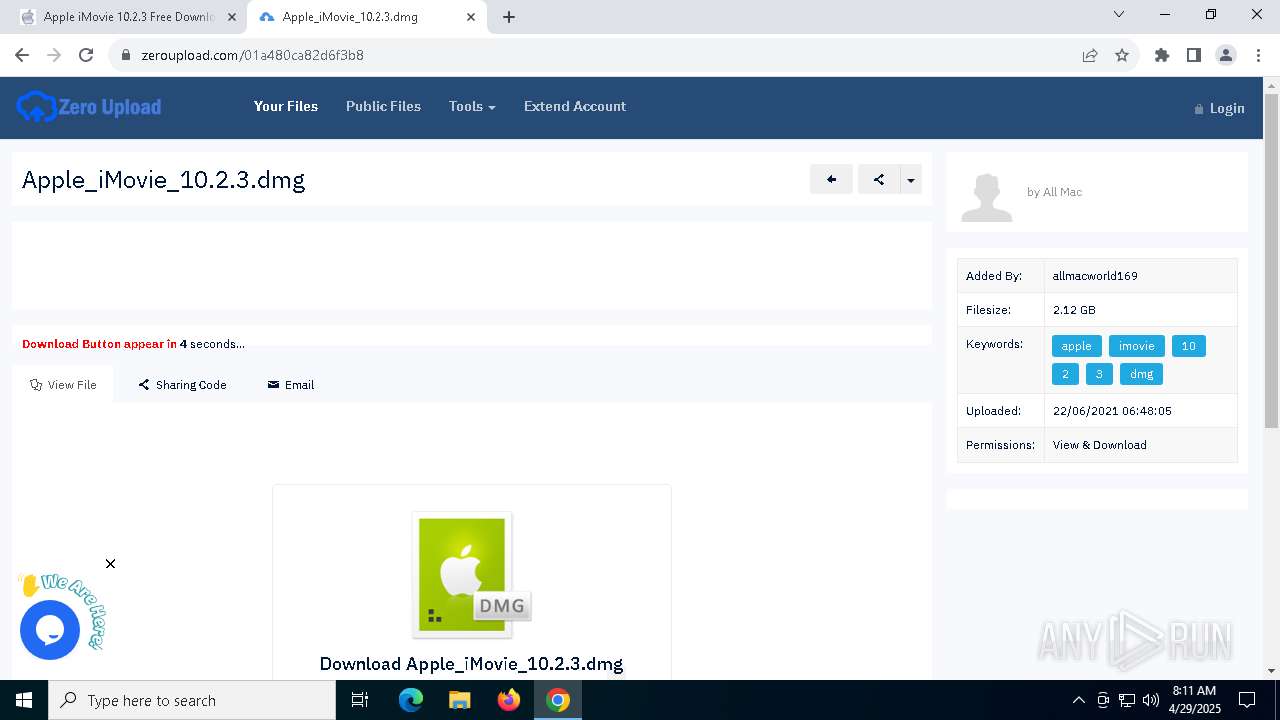Go back with browser back arrow

coord(22,55)
